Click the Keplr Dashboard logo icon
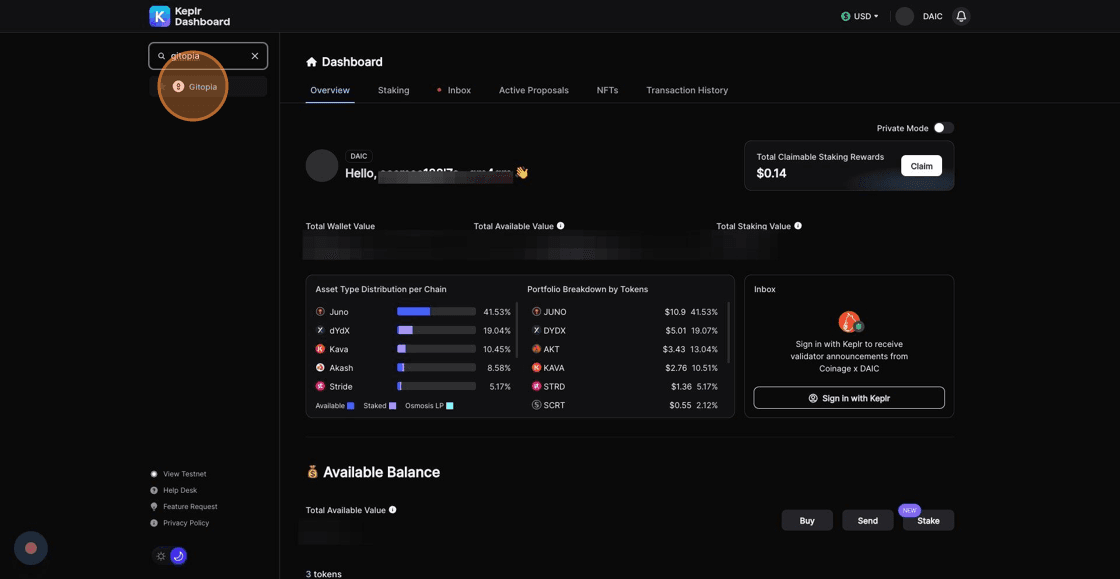The image size is (1120, 579). point(160,16)
